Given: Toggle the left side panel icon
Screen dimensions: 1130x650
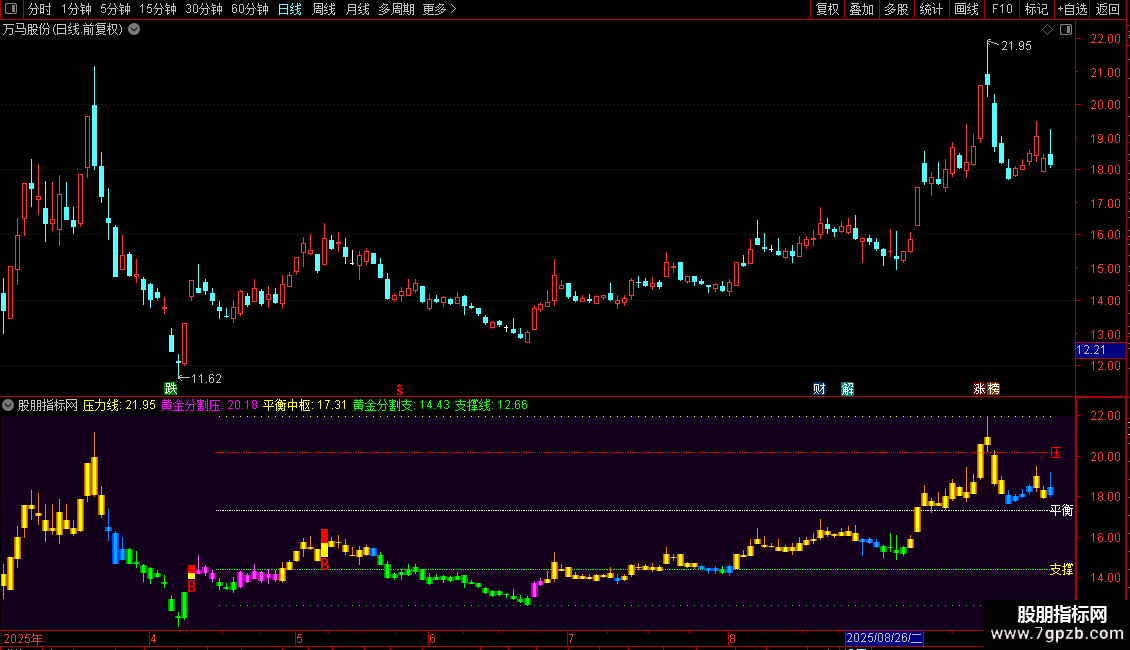Looking at the screenshot, I should tap(9, 9).
